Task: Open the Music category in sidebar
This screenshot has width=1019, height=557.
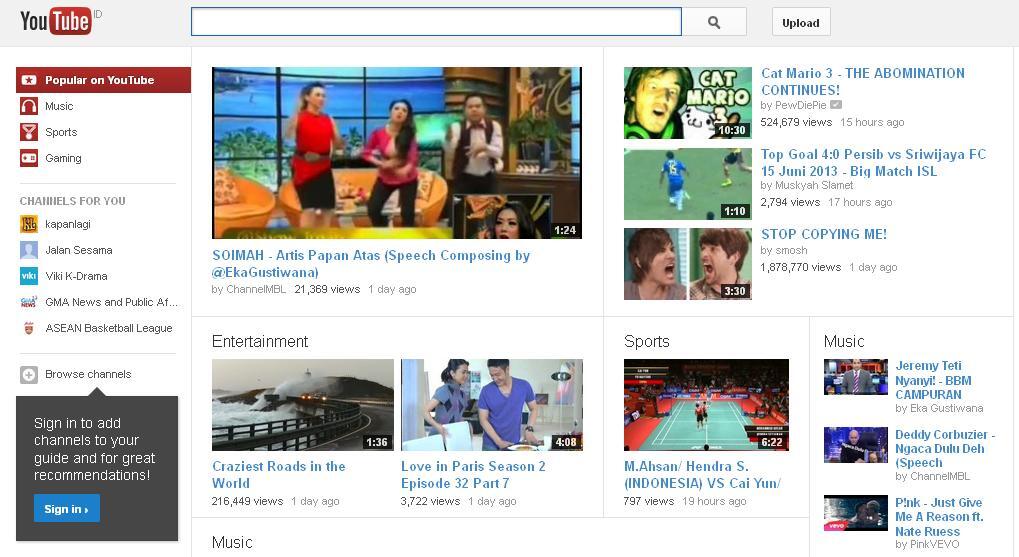Action: (59, 106)
